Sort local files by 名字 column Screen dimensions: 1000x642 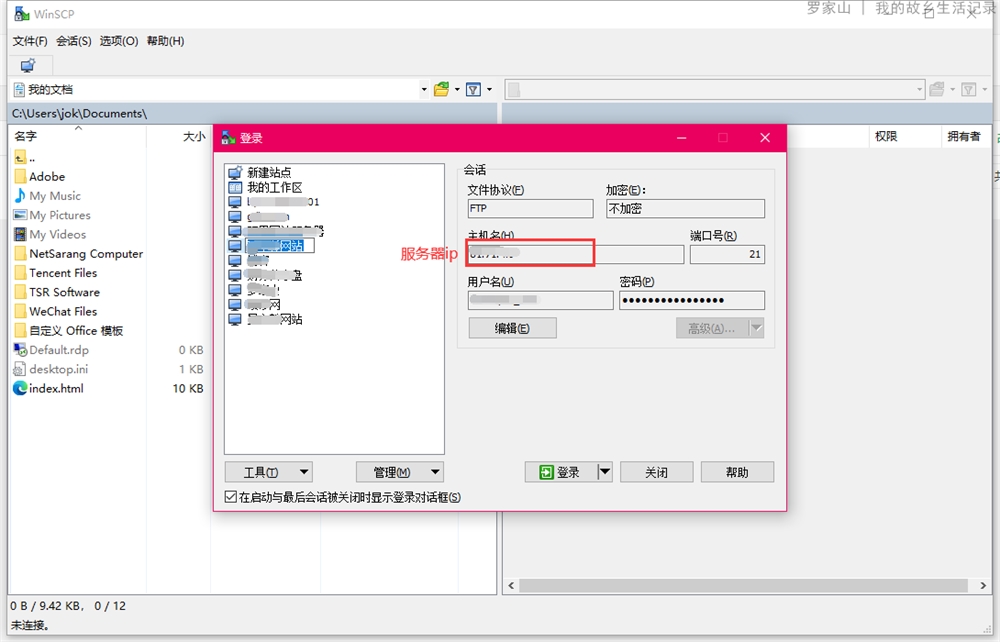pyautogui.click(x=26, y=136)
